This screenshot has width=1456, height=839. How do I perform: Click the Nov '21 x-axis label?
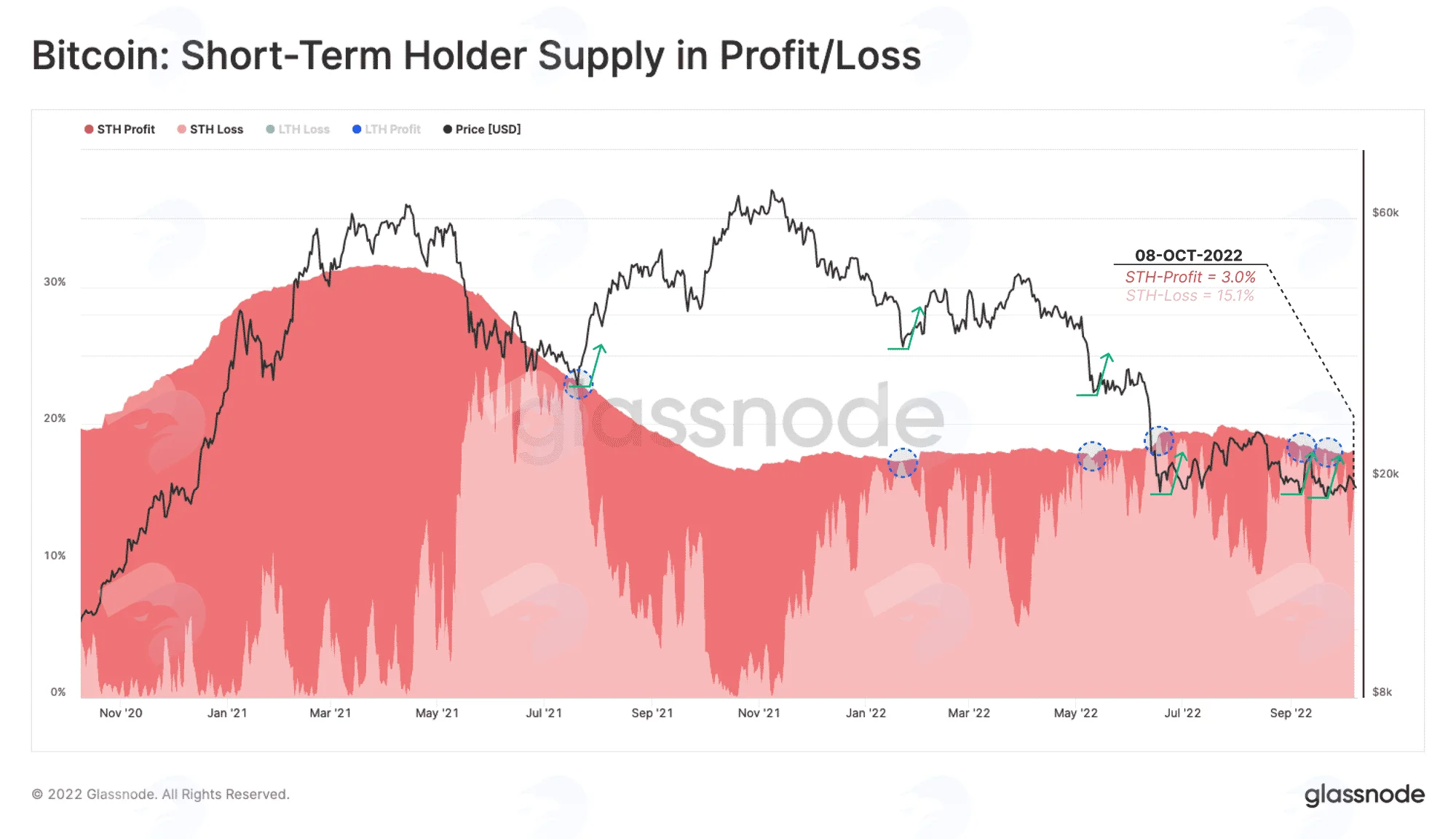click(759, 713)
